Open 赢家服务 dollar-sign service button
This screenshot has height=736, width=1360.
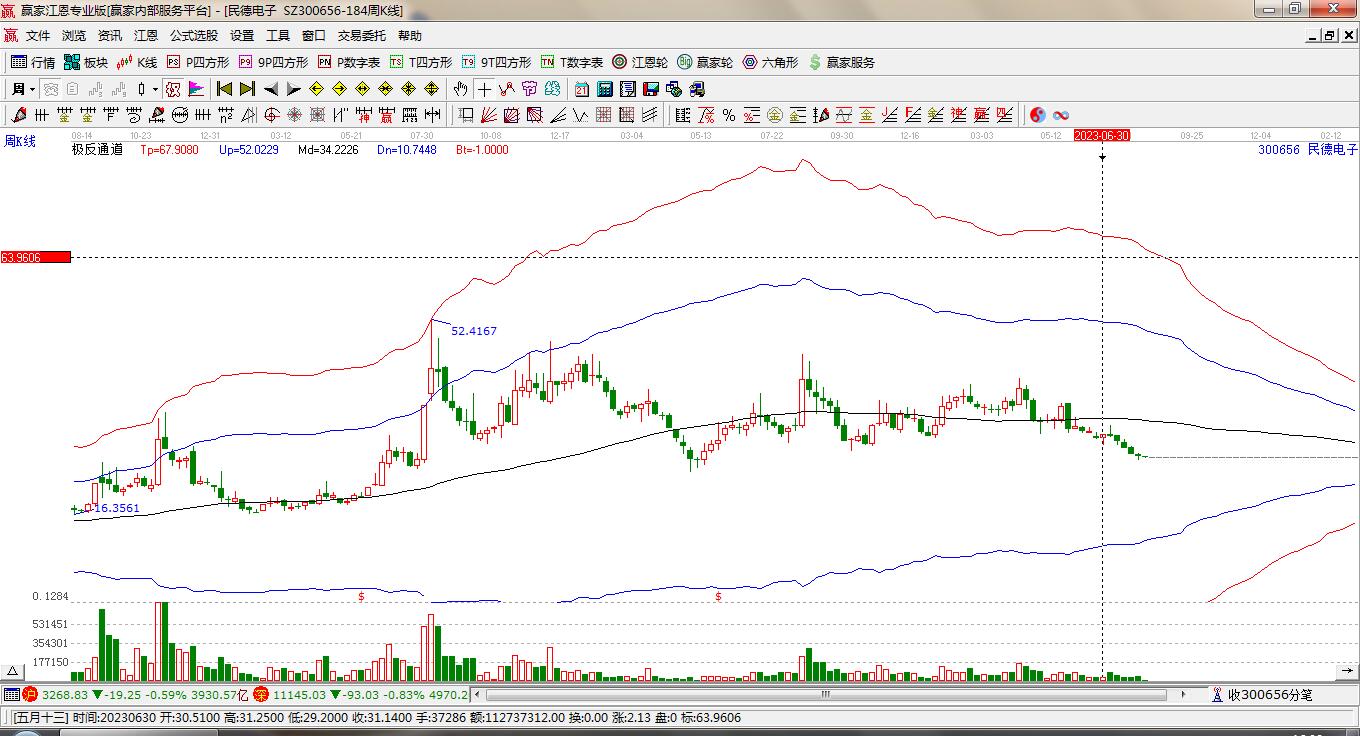click(842, 62)
